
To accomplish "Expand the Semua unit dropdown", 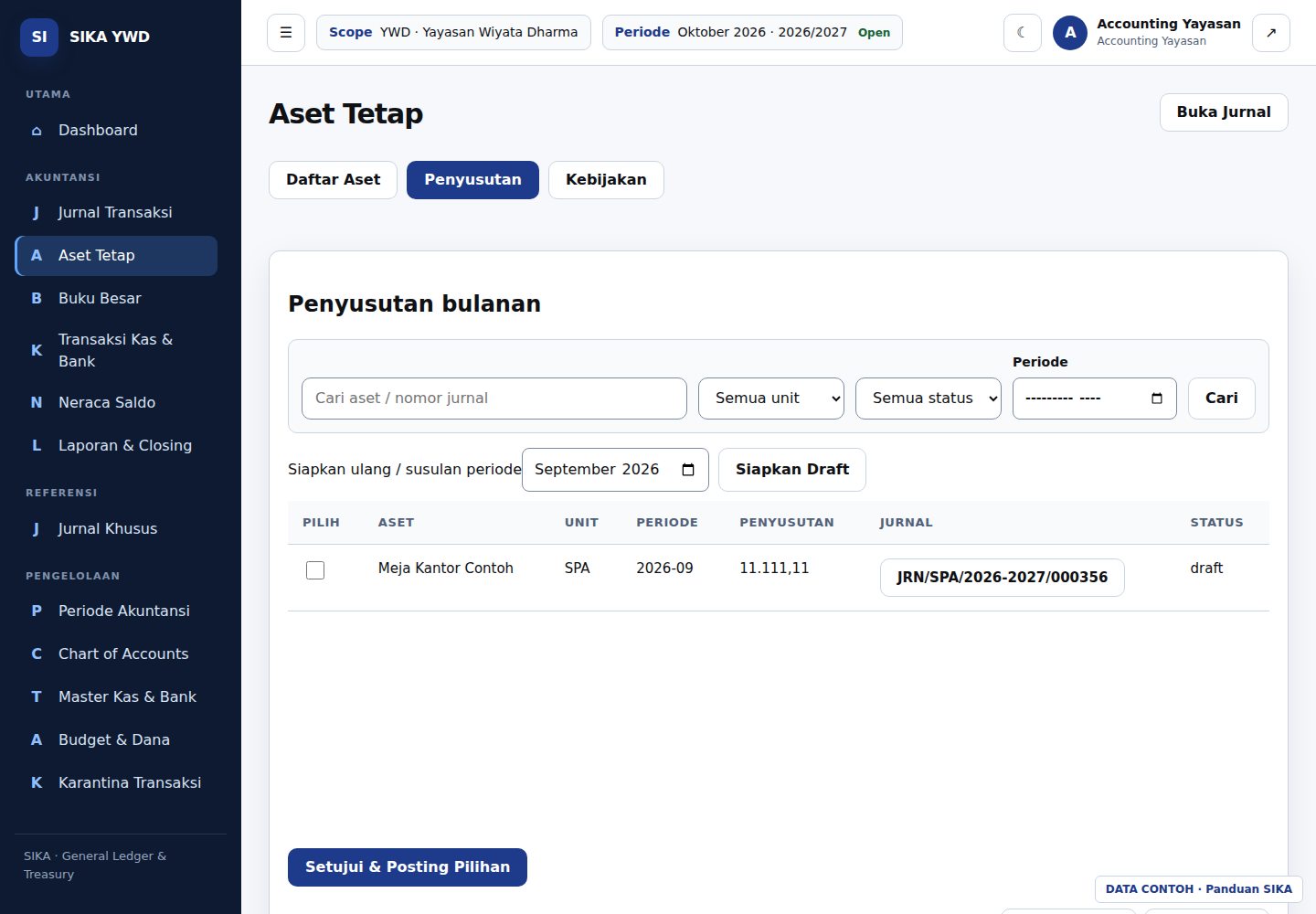I will (771, 399).
